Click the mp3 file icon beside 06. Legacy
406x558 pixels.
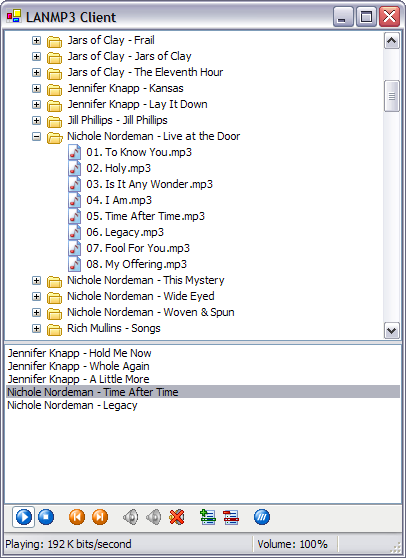tap(74, 232)
